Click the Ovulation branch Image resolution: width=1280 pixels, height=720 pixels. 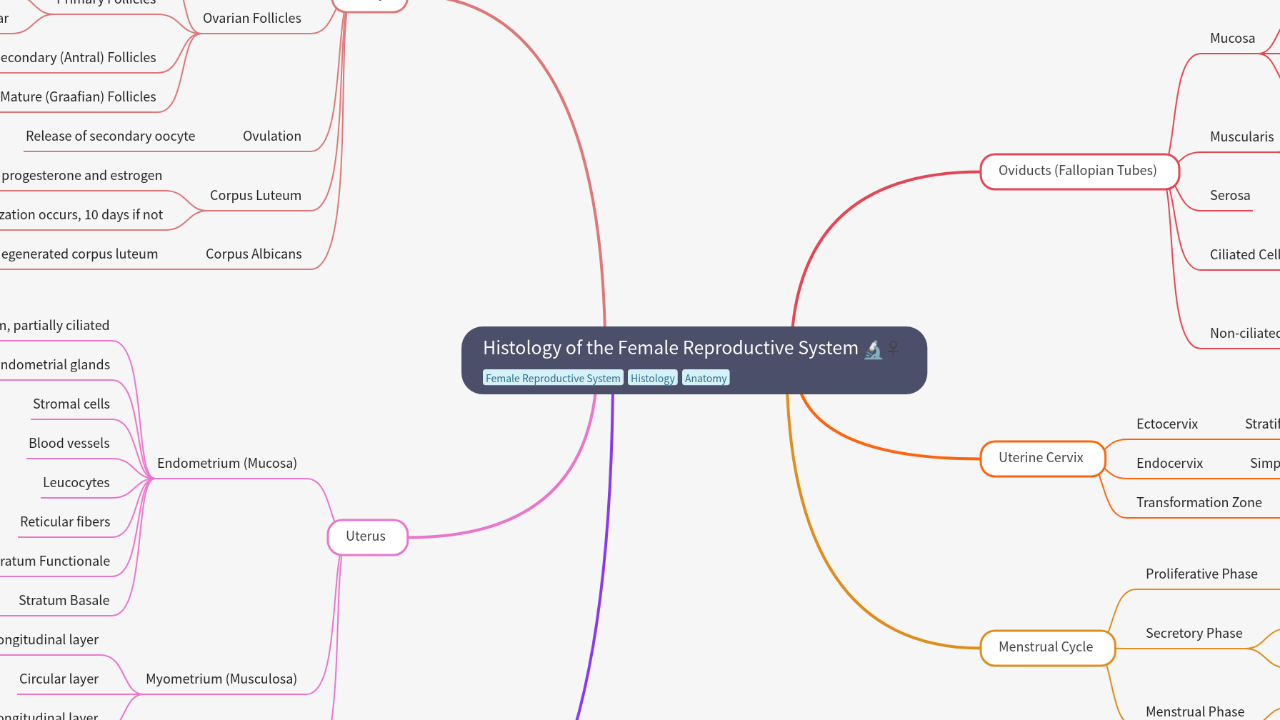pyautogui.click(x=272, y=136)
